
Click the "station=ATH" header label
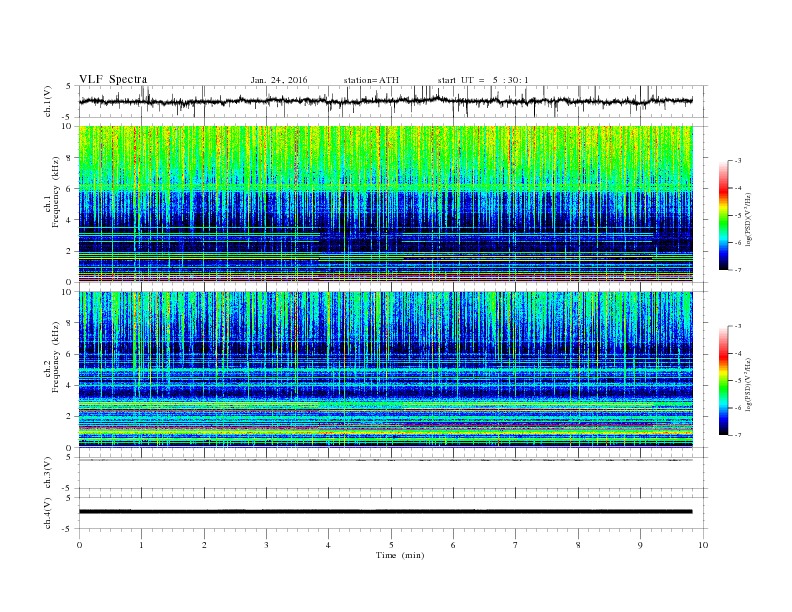(371, 80)
